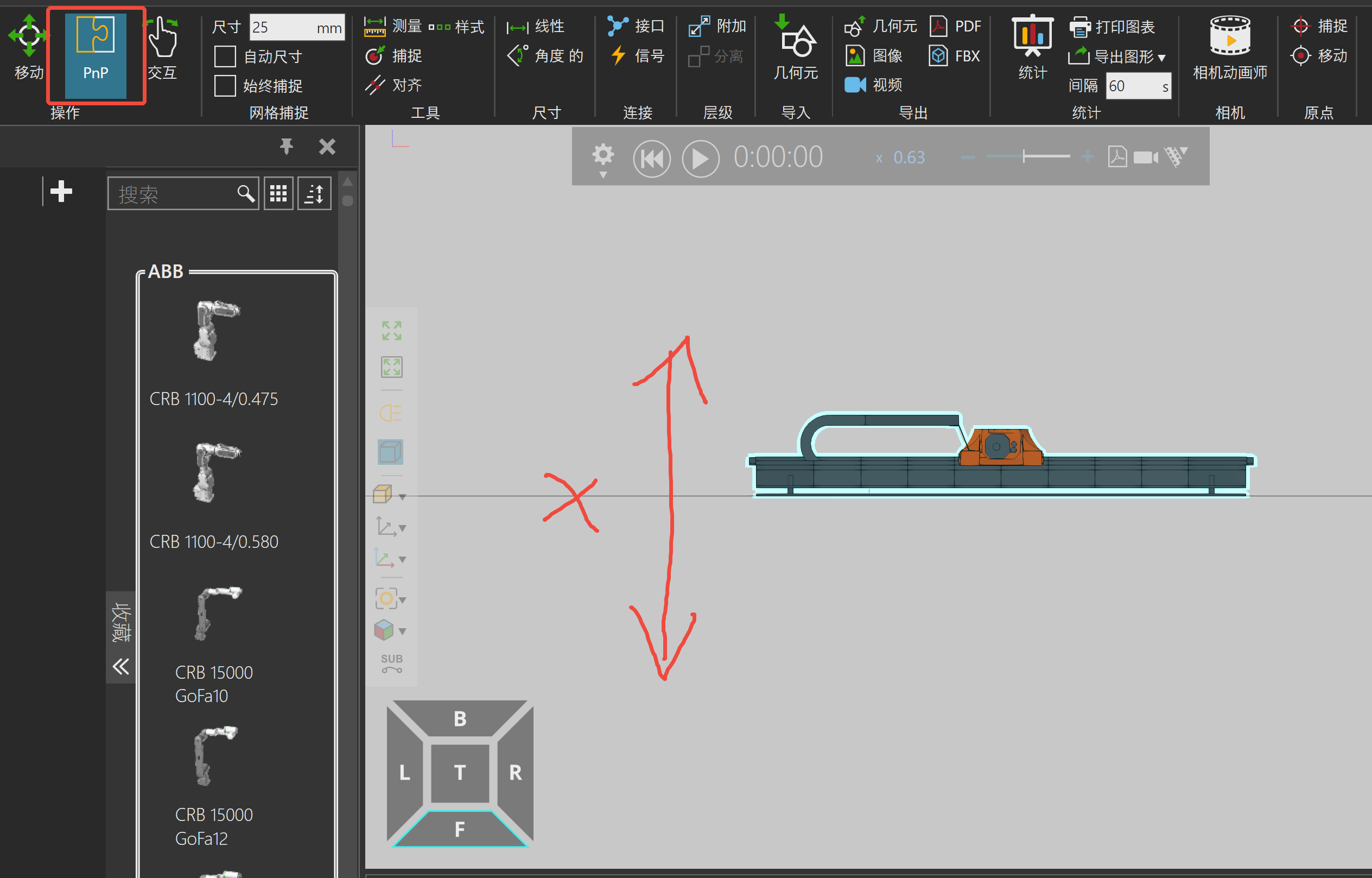Activate the PnP tool

[x=96, y=55]
